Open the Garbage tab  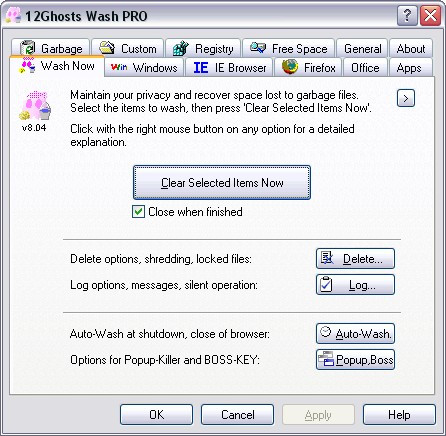50,48
